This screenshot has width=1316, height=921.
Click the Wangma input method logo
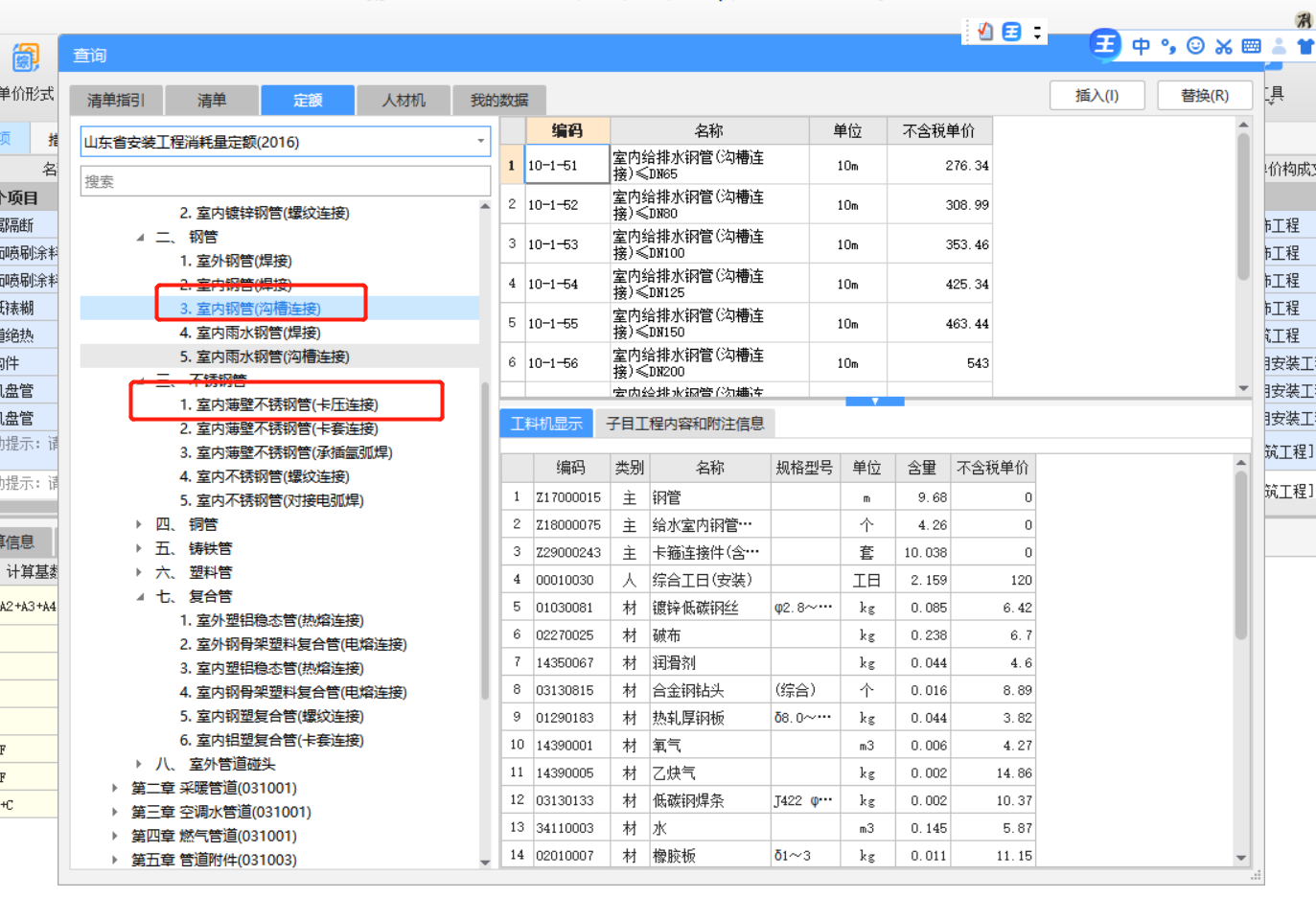(x=1104, y=45)
